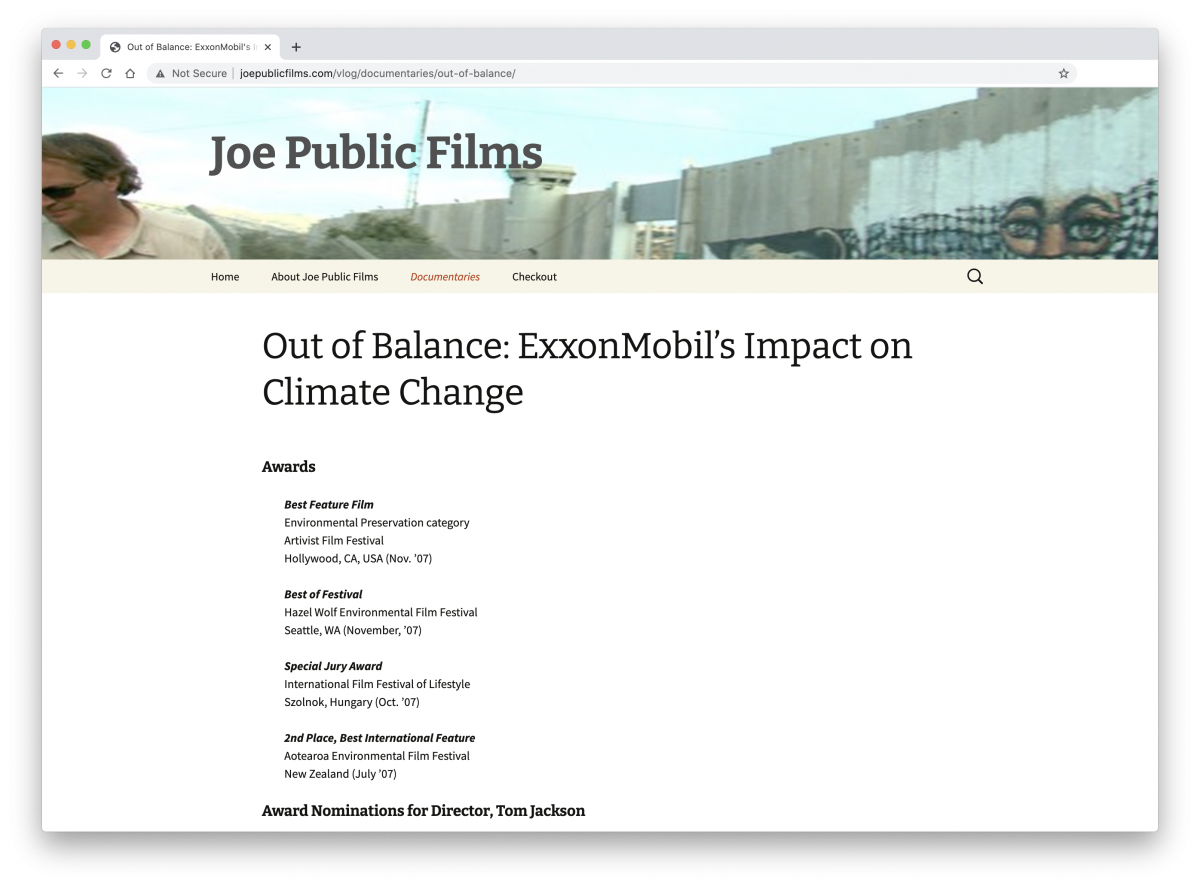Click the page heading Out of Balance
The width and height of the screenshot is (1200, 887).
point(587,368)
